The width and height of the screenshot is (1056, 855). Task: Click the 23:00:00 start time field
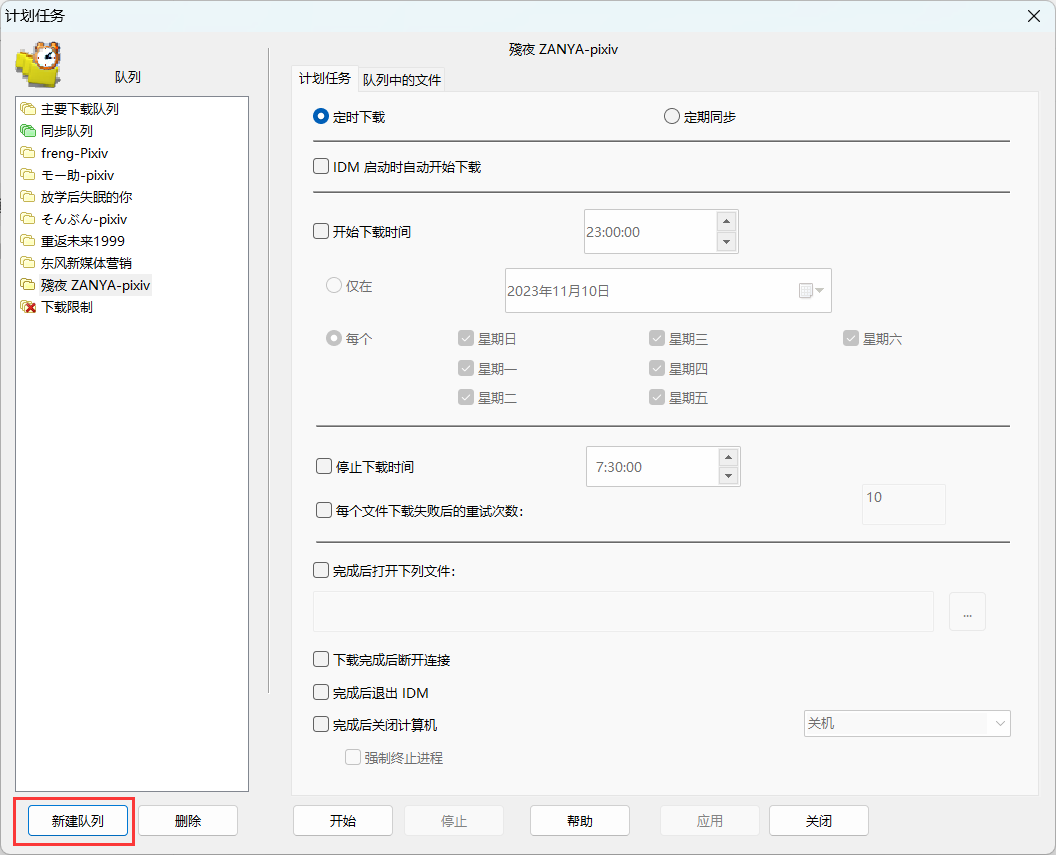[x=650, y=232]
